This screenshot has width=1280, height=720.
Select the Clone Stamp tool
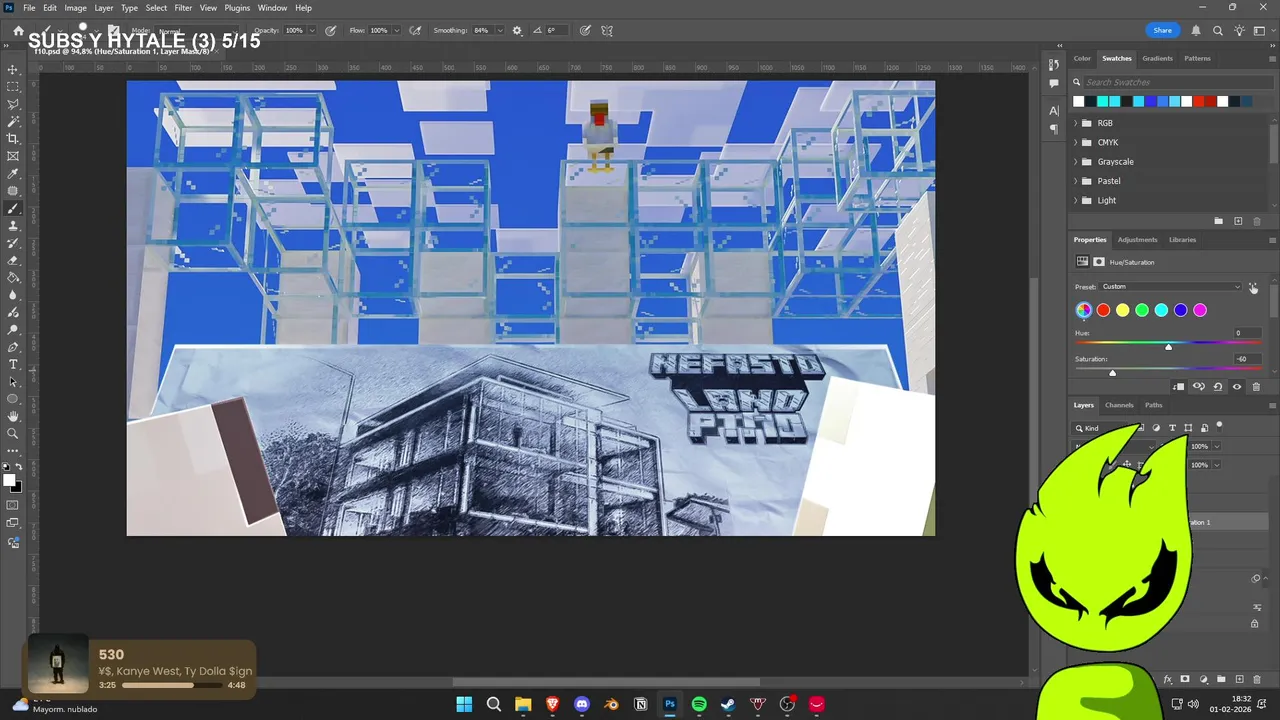pyautogui.click(x=13, y=226)
